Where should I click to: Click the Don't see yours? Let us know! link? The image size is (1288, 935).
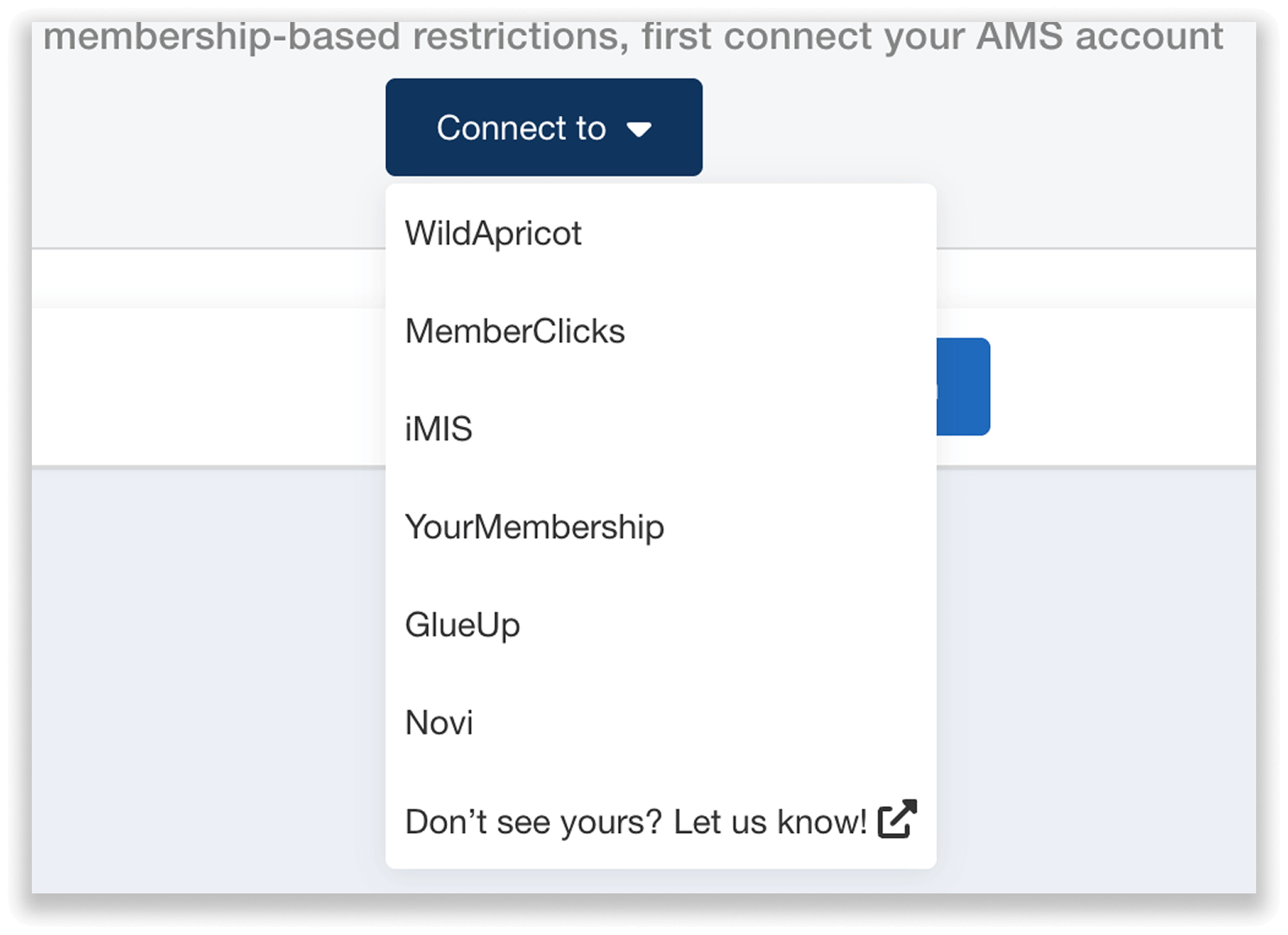(x=635, y=821)
